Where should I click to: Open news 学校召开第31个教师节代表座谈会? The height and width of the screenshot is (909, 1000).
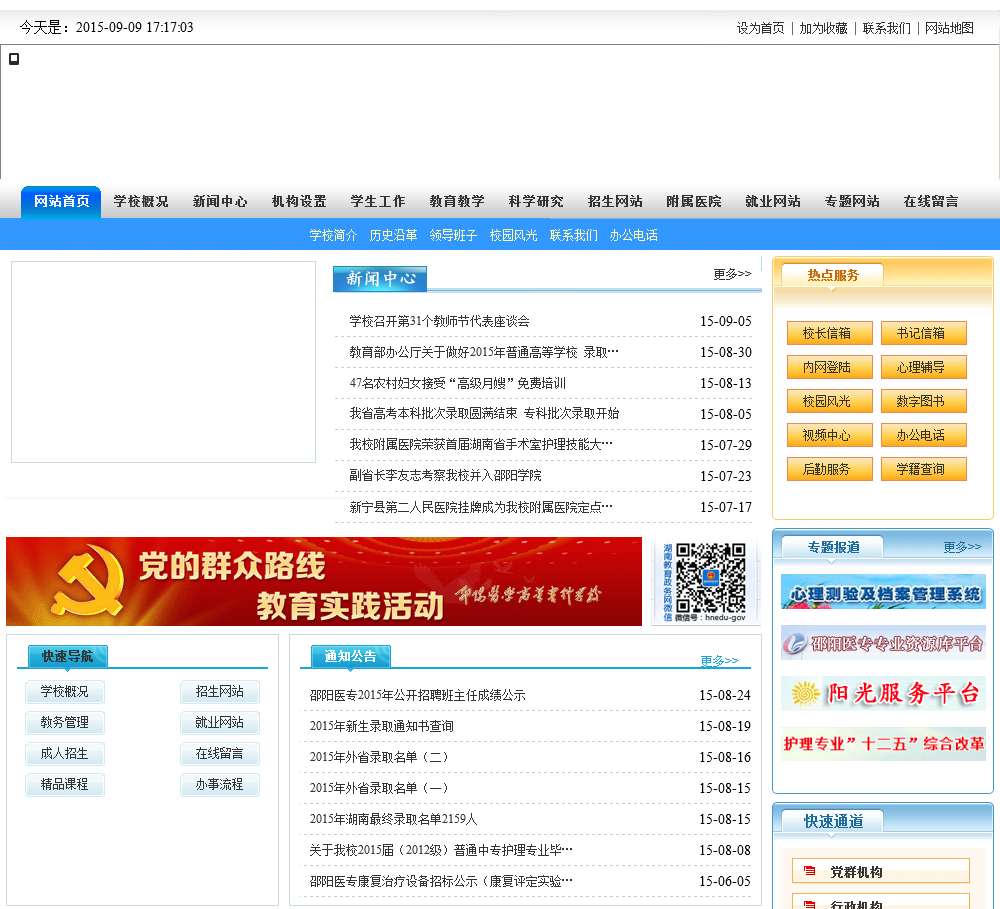pyautogui.click(x=439, y=321)
